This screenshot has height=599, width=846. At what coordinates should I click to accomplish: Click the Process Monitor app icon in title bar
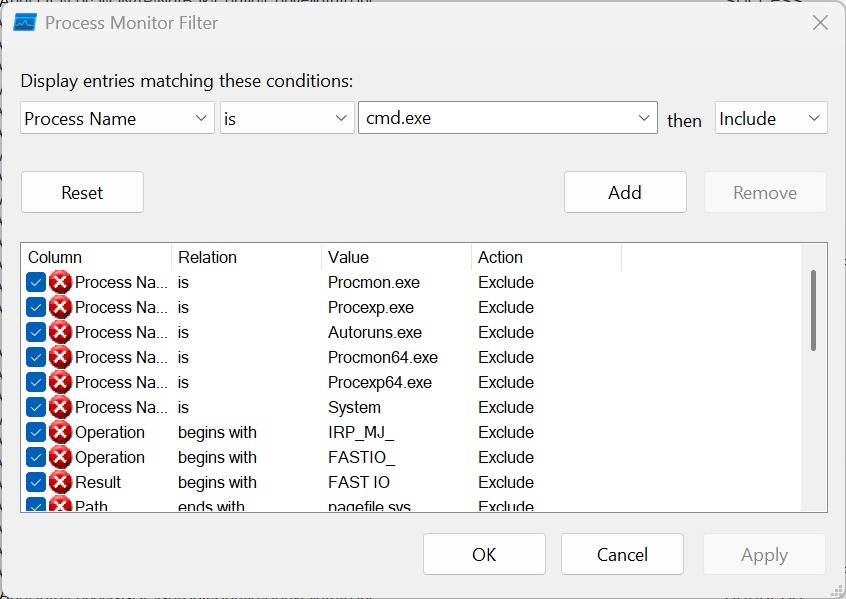(25, 23)
